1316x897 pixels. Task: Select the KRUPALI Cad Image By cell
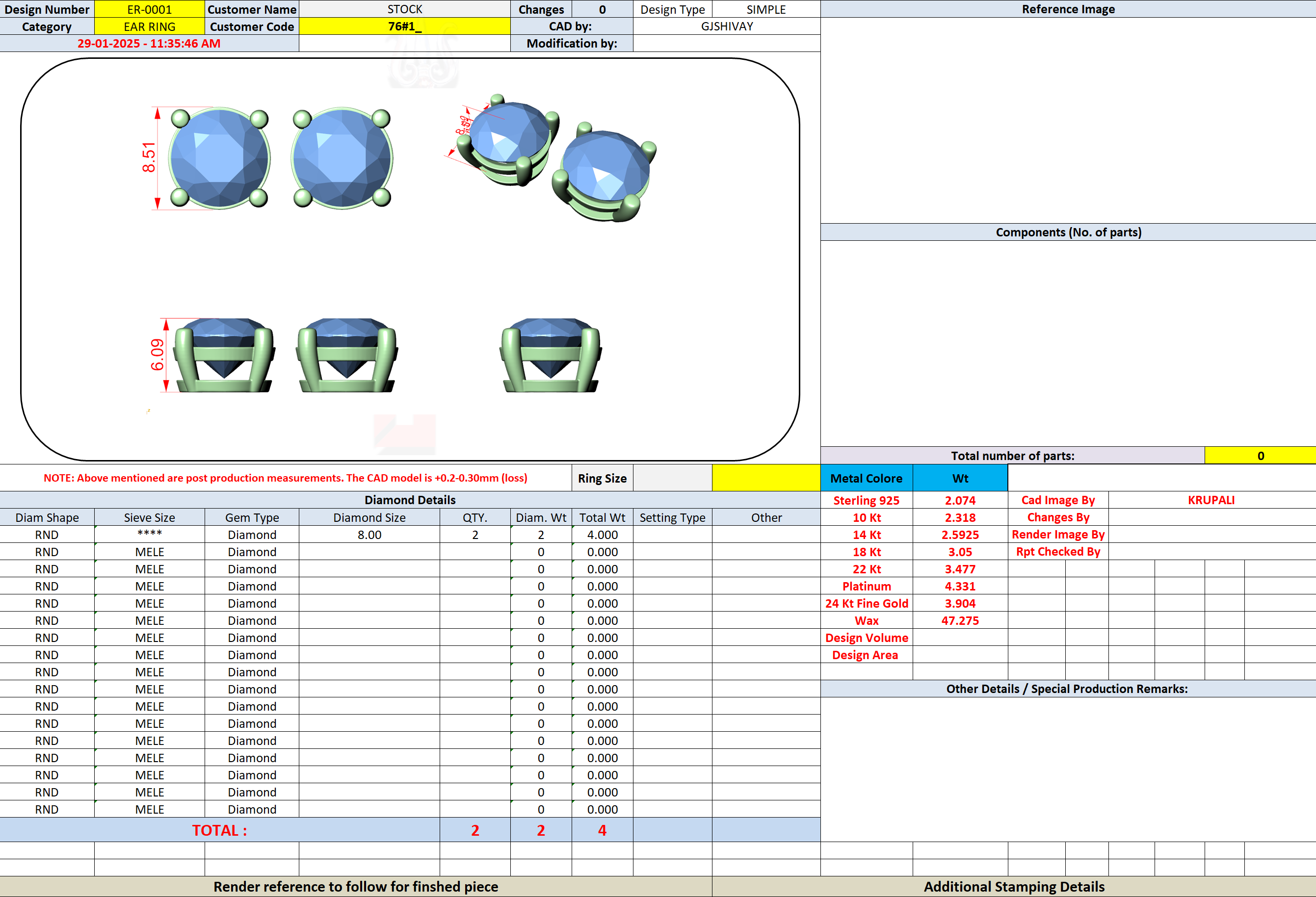(1211, 500)
